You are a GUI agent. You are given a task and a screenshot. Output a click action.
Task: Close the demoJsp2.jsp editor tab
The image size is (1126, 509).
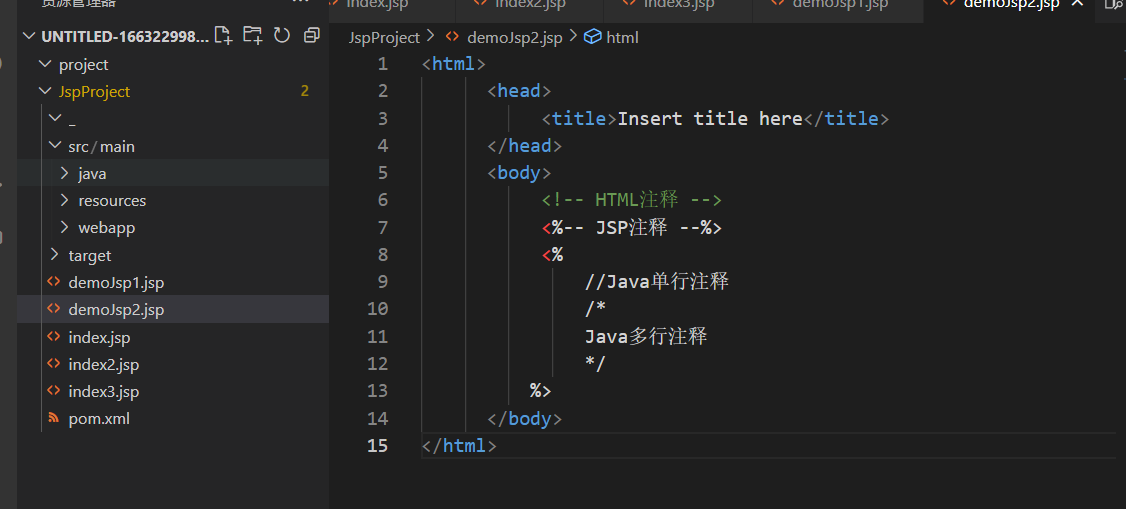pyautogui.click(x=1077, y=4)
